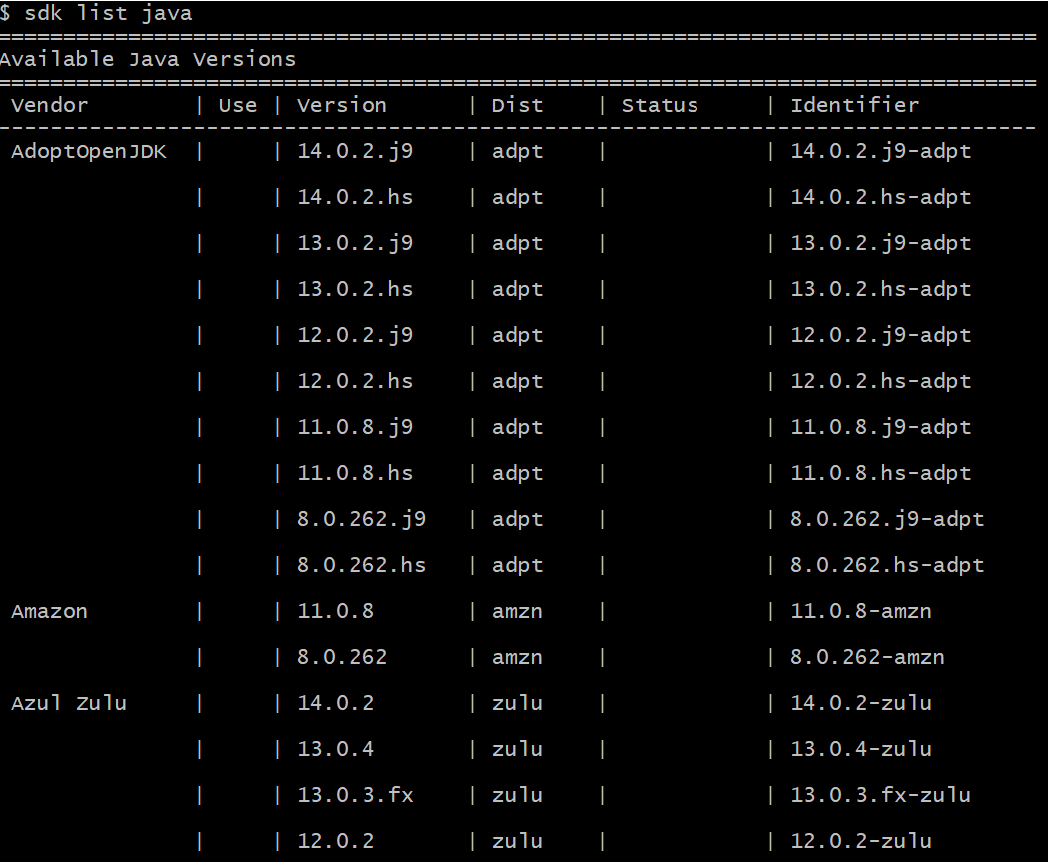Select identifier 11.0.8.hs-adpt
Viewport: 1048px width, 862px height.
click(881, 474)
